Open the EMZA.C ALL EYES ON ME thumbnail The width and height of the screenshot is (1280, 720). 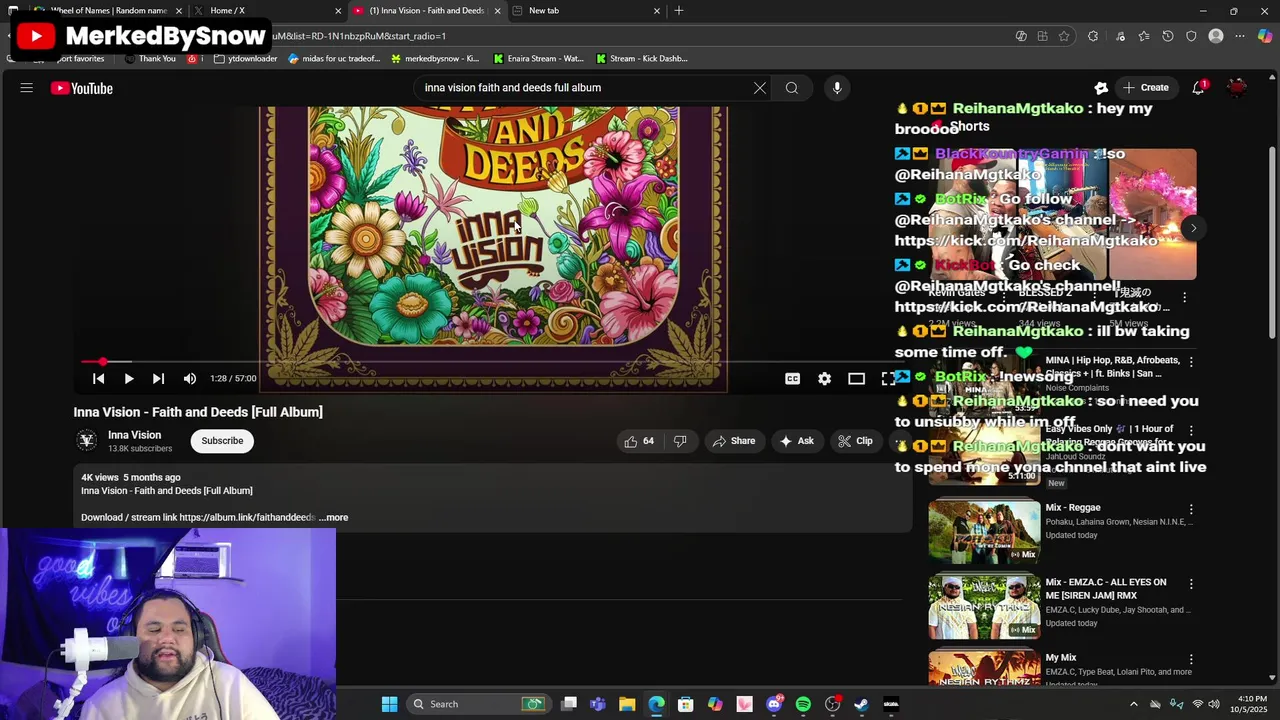pyautogui.click(x=984, y=607)
